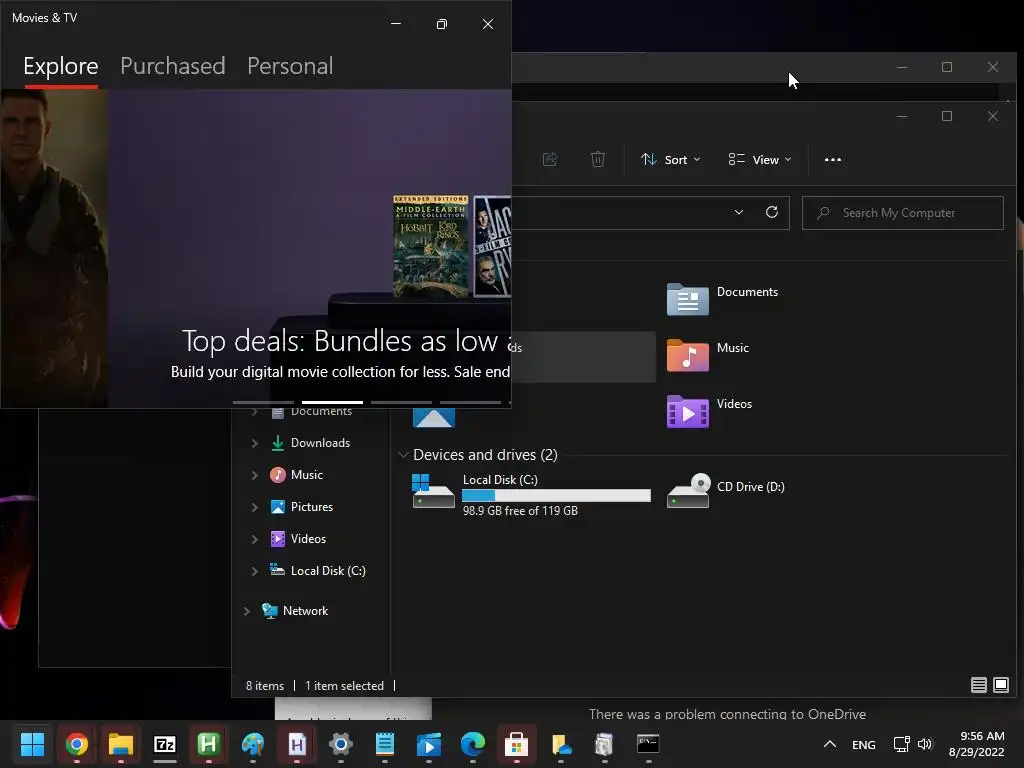
Task: Open the Purchased tab
Action: pyautogui.click(x=172, y=66)
